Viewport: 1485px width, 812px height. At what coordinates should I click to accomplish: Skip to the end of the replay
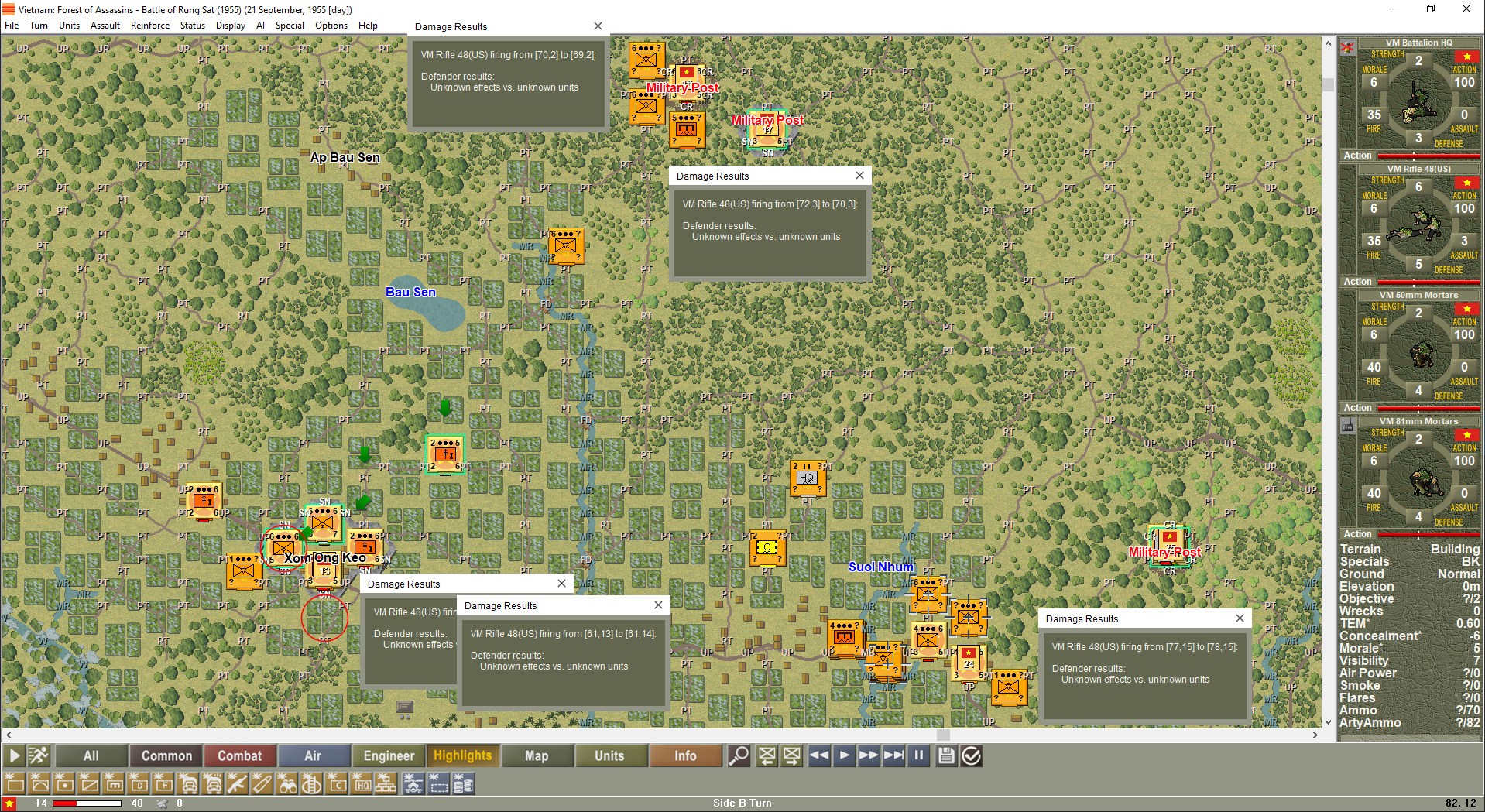point(893,755)
